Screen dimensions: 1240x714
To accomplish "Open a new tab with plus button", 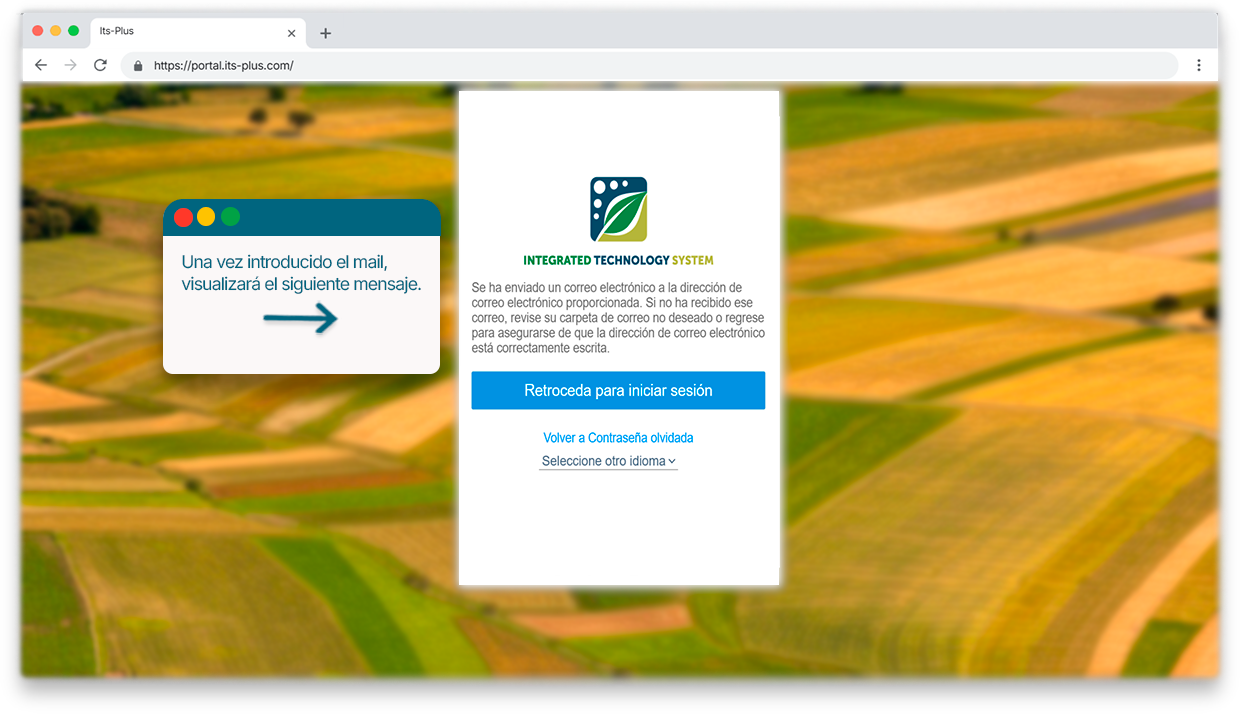I will [x=325, y=33].
